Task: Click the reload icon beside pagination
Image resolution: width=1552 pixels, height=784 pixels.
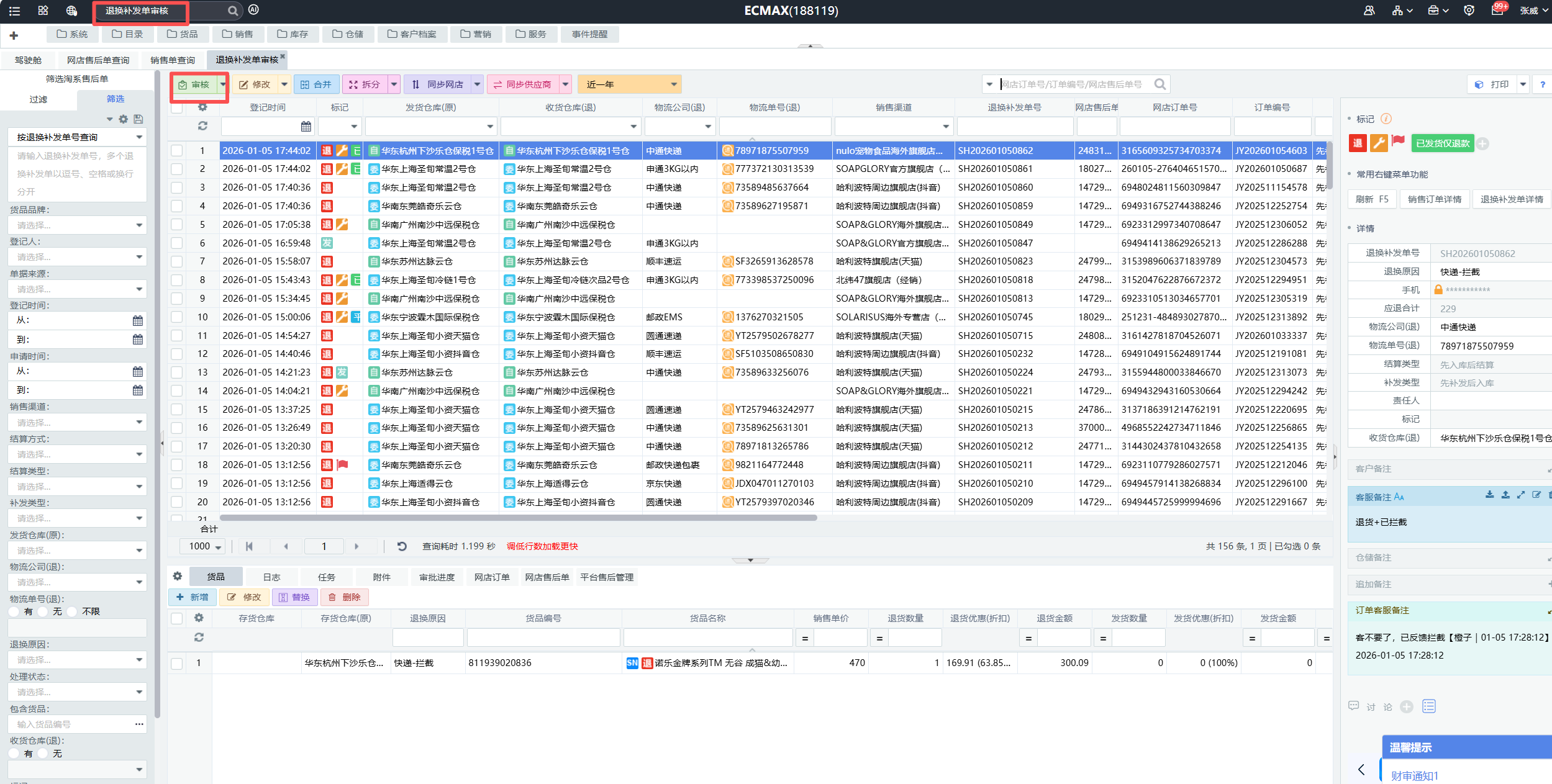Action: tap(402, 546)
